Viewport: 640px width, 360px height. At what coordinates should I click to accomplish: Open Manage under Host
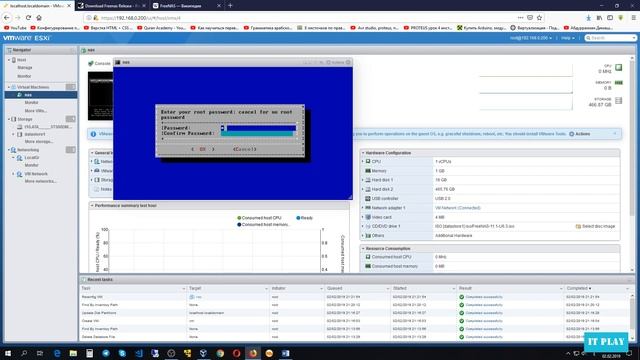(x=24, y=68)
